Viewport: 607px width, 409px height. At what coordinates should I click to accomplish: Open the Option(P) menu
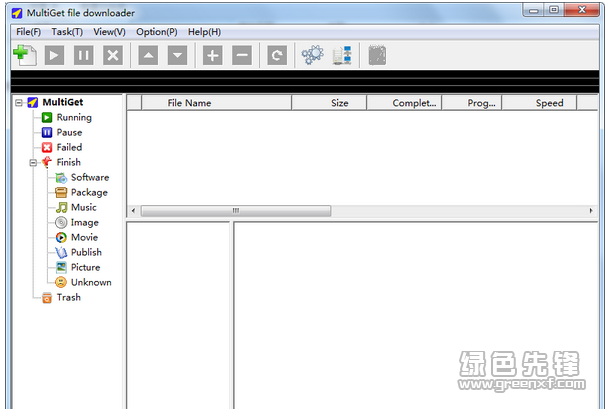click(157, 32)
